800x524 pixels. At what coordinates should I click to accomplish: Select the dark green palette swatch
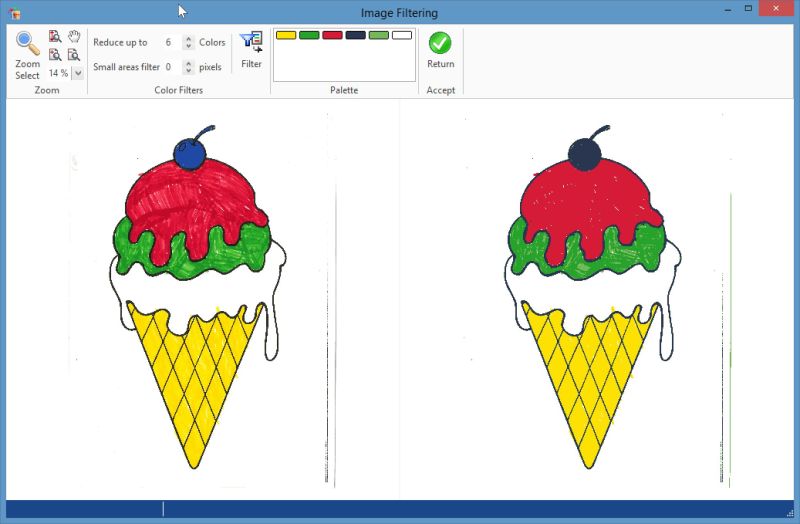[x=309, y=35]
